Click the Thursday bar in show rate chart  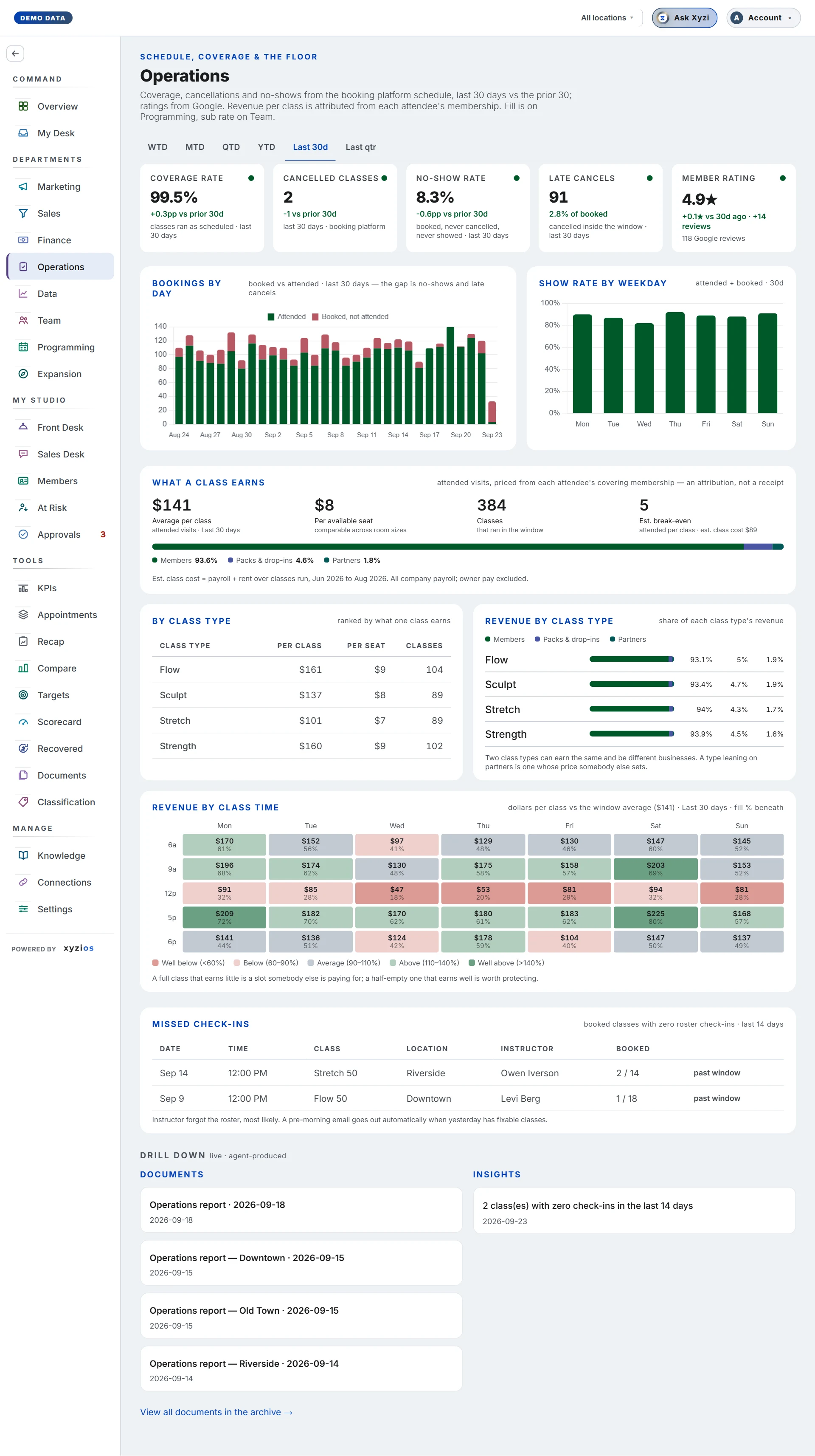coord(675,362)
